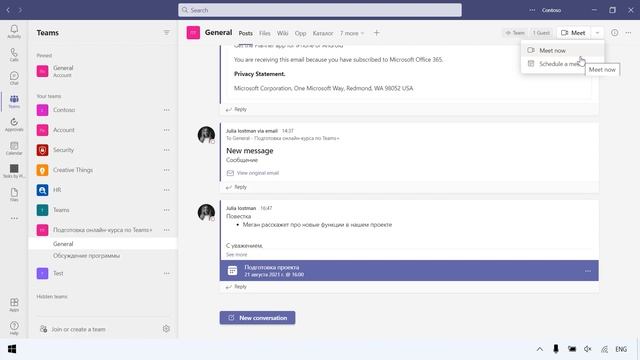Open the Chat icon in sidebar
Viewport: 640px width, 360px height.
(14, 78)
